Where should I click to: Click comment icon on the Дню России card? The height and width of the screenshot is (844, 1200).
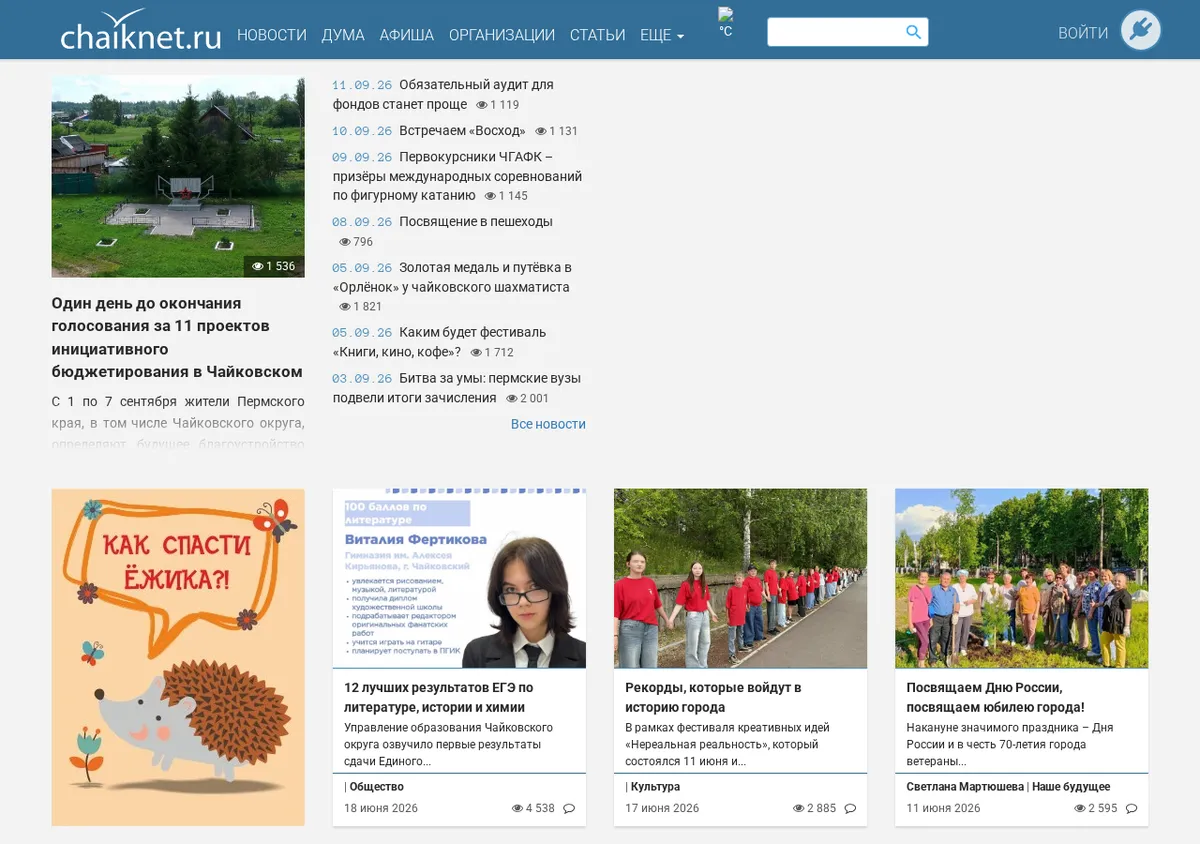1131,808
